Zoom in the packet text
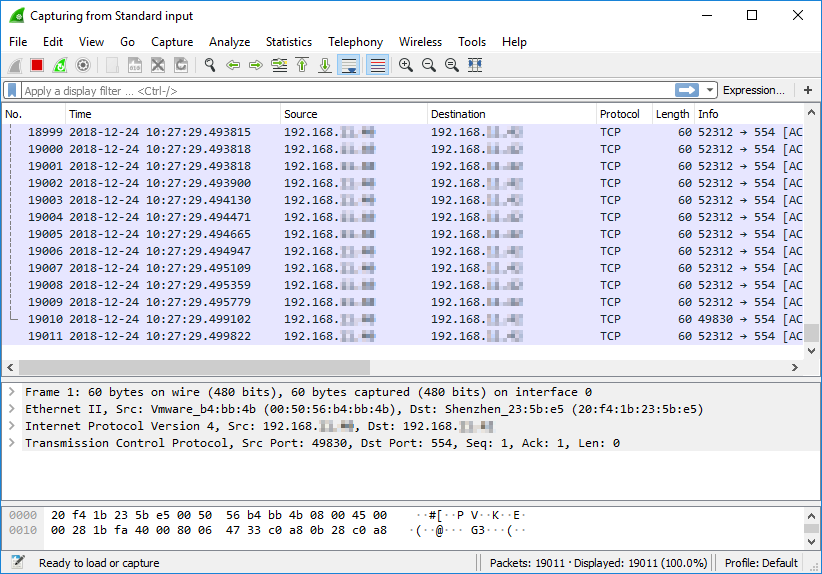 [406, 66]
